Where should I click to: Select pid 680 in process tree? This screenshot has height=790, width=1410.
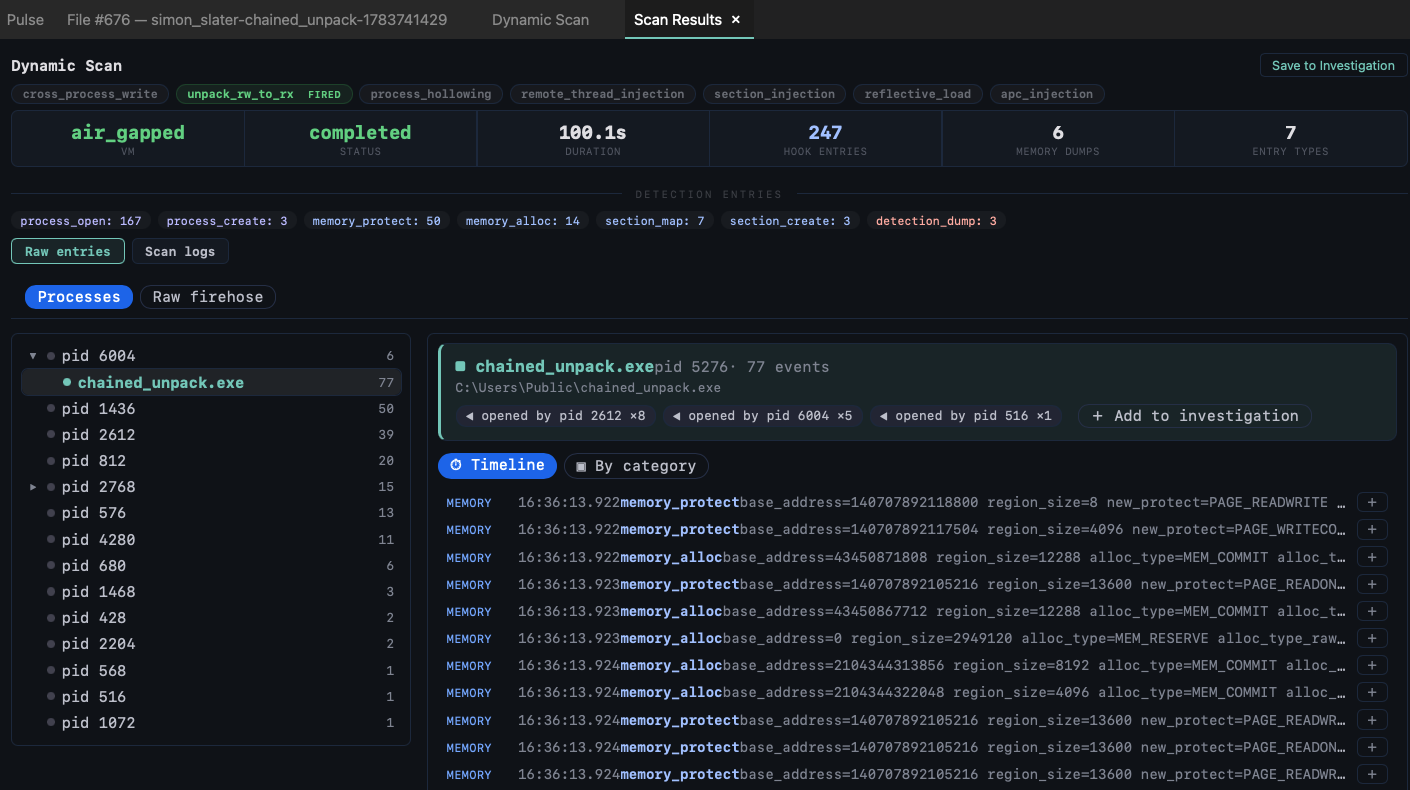(x=211, y=566)
